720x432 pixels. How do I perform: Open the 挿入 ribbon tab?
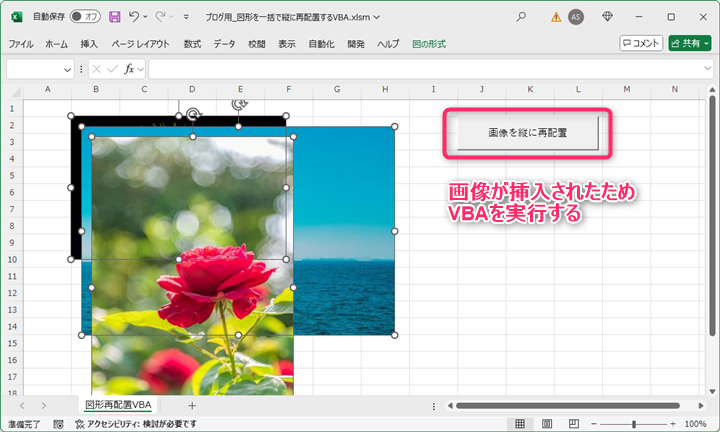(89, 44)
